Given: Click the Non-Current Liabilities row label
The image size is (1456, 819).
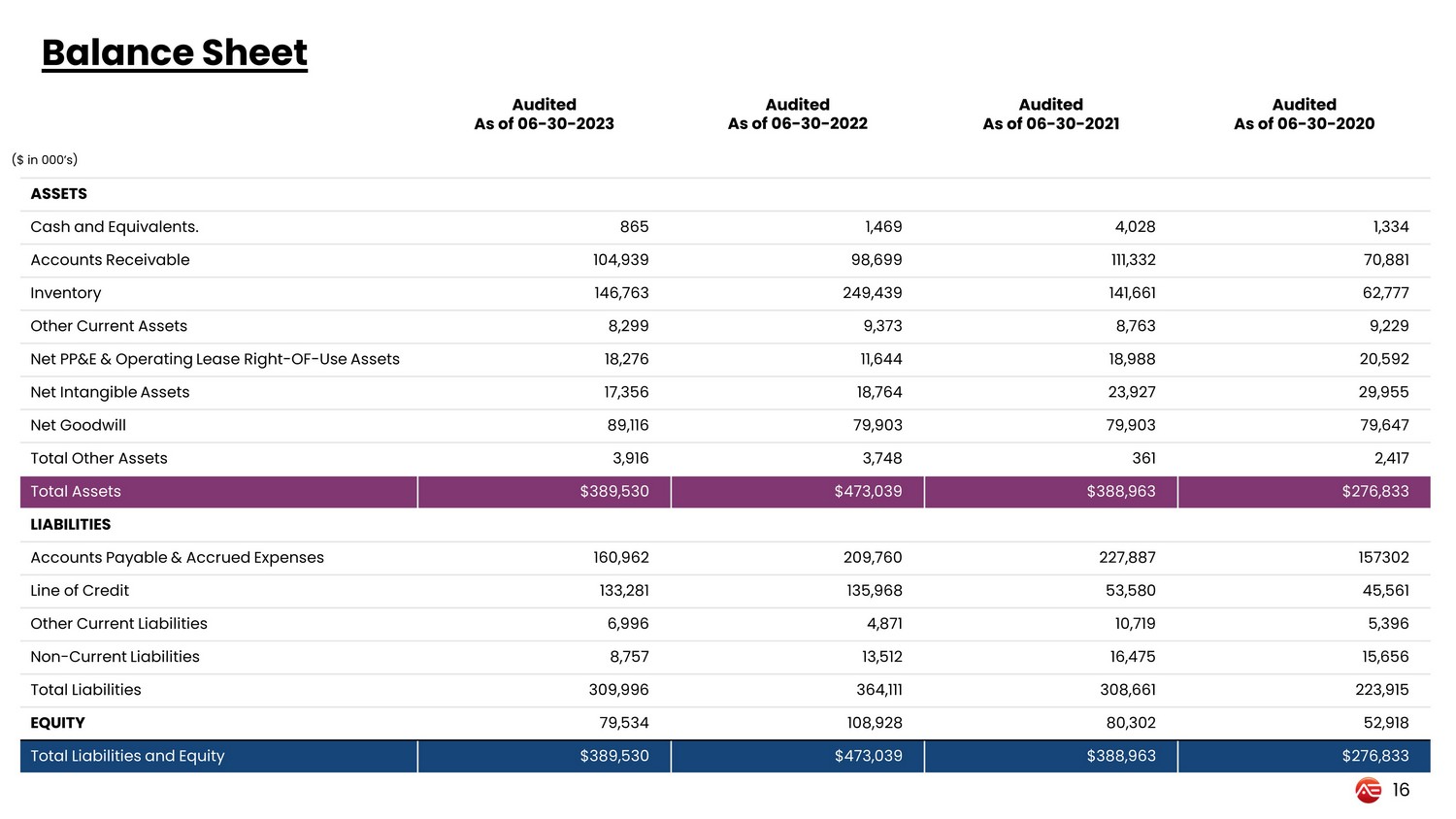Looking at the screenshot, I should click(115, 657).
